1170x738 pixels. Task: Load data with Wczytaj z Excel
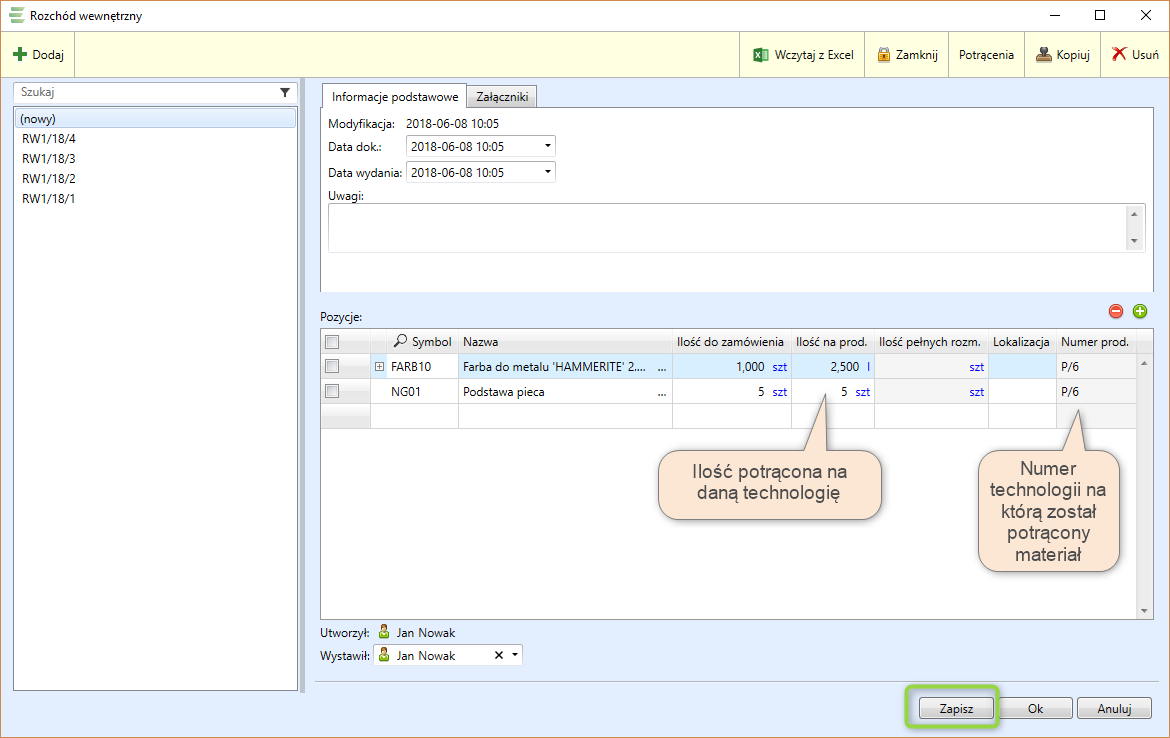[803, 55]
